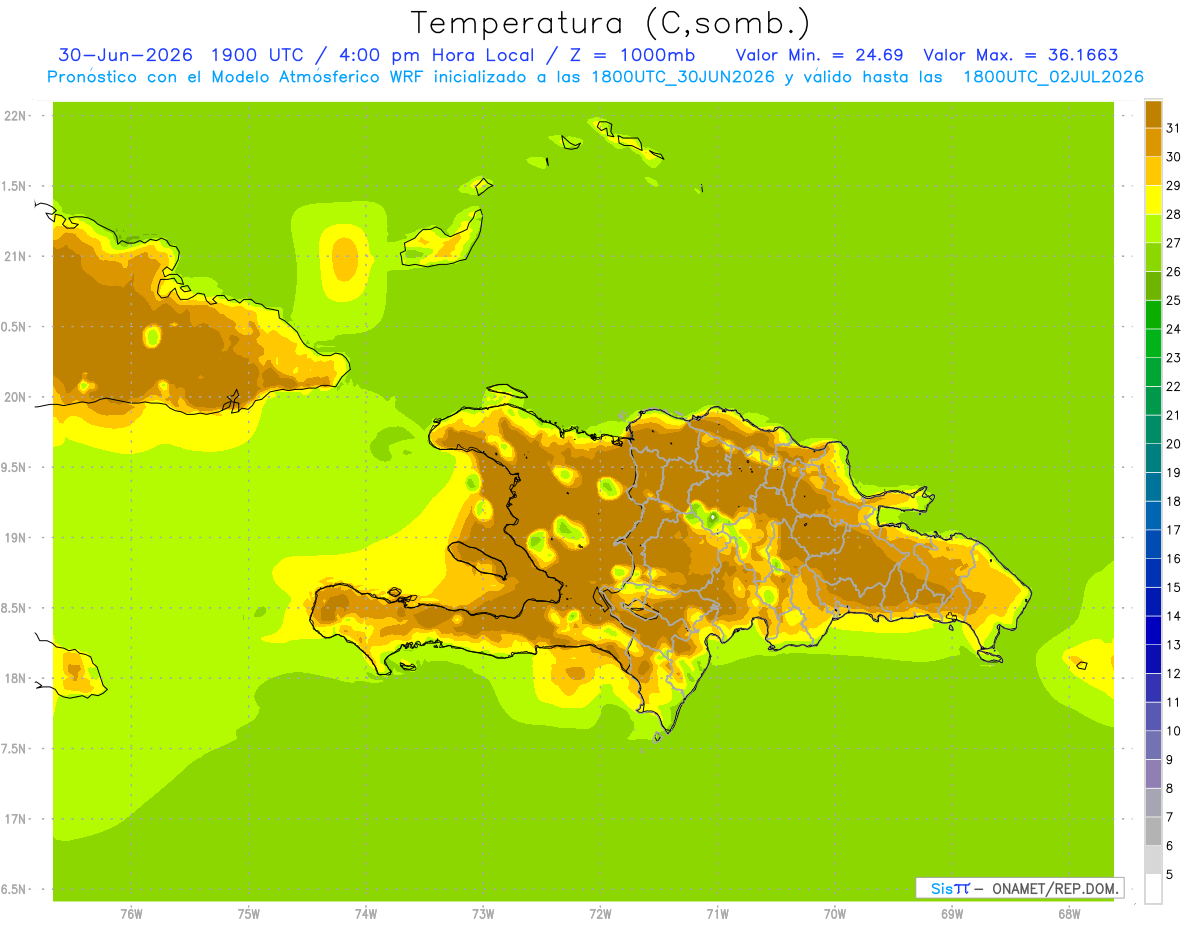
Task: Click the 'Valor Min. = 24.69' readout
Action: pos(820,55)
